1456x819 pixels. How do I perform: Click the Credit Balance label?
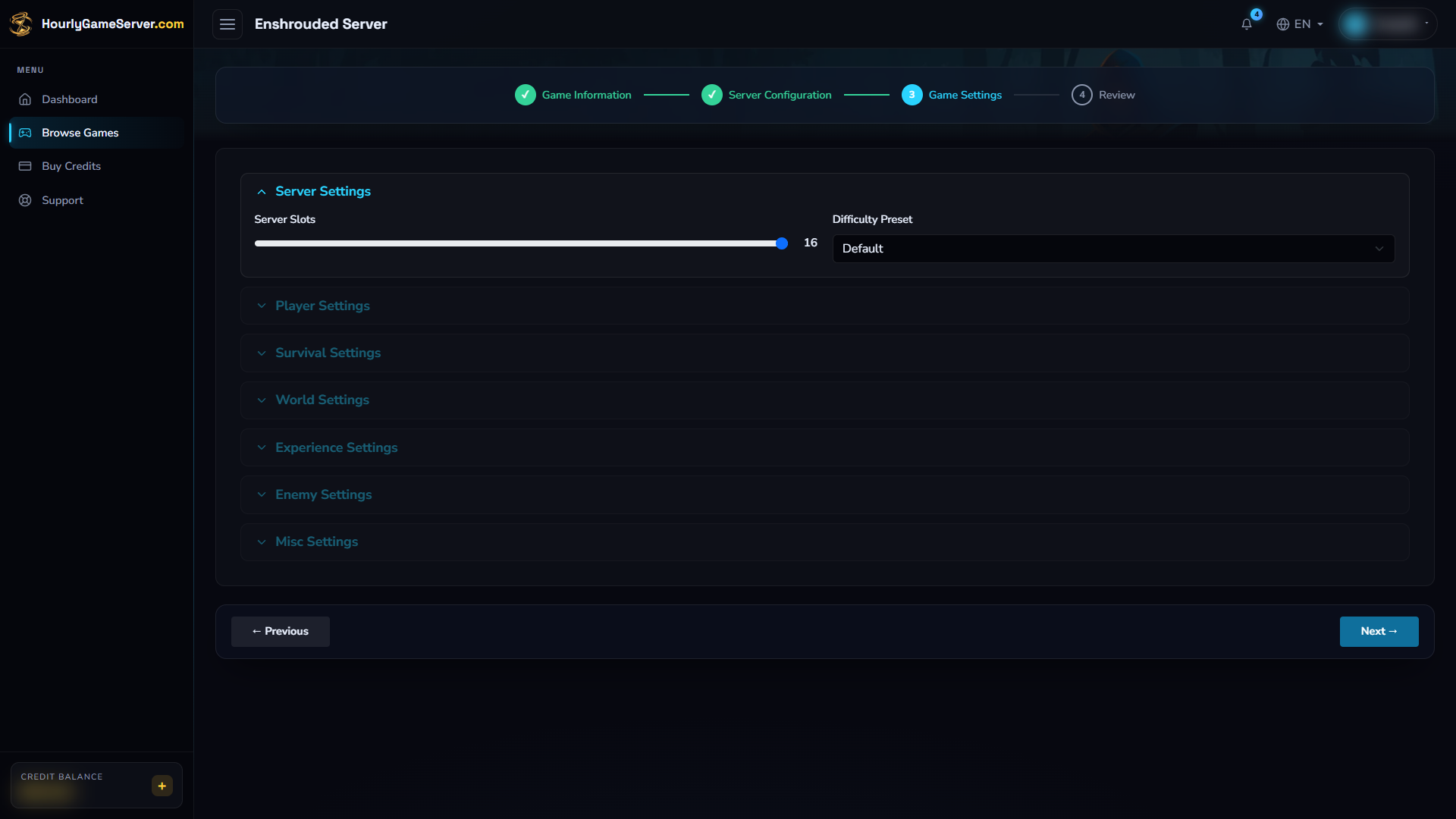tap(61, 777)
